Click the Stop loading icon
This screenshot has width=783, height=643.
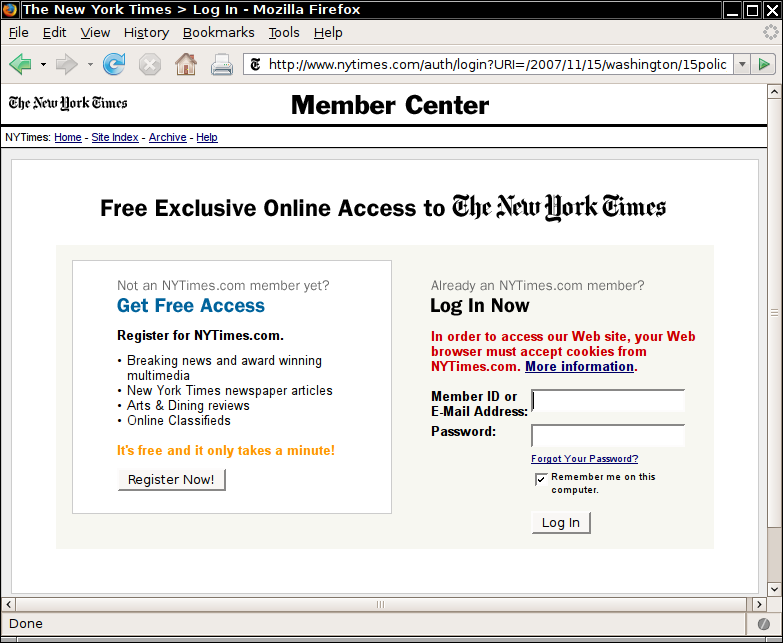149,65
